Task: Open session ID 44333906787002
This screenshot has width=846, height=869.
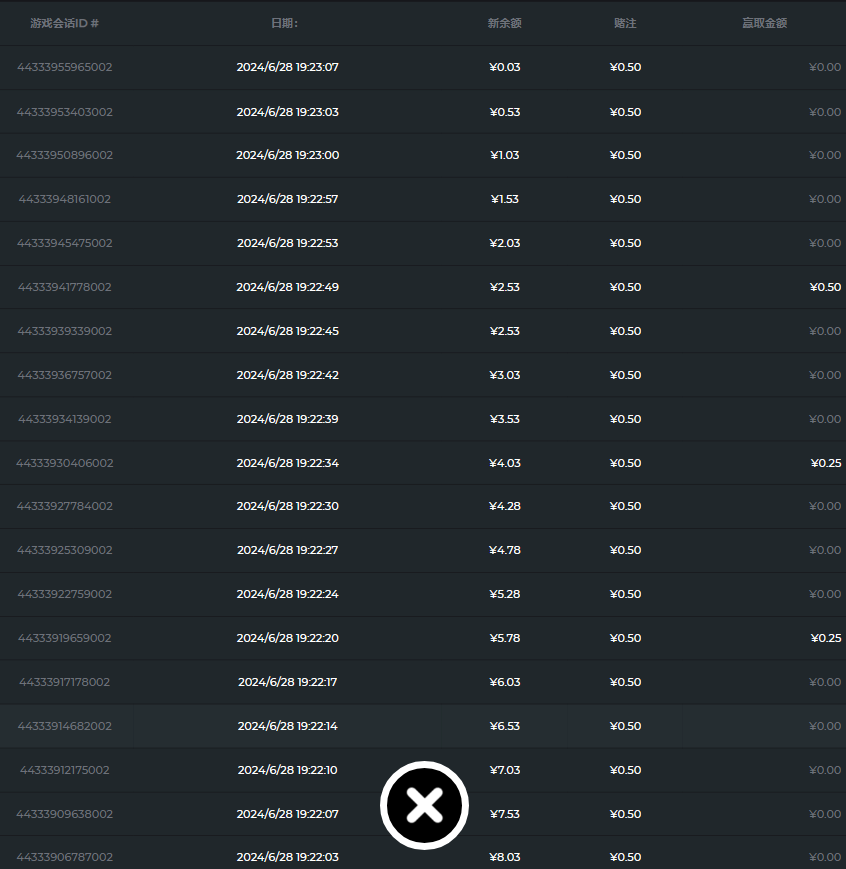Action: coord(65,857)
